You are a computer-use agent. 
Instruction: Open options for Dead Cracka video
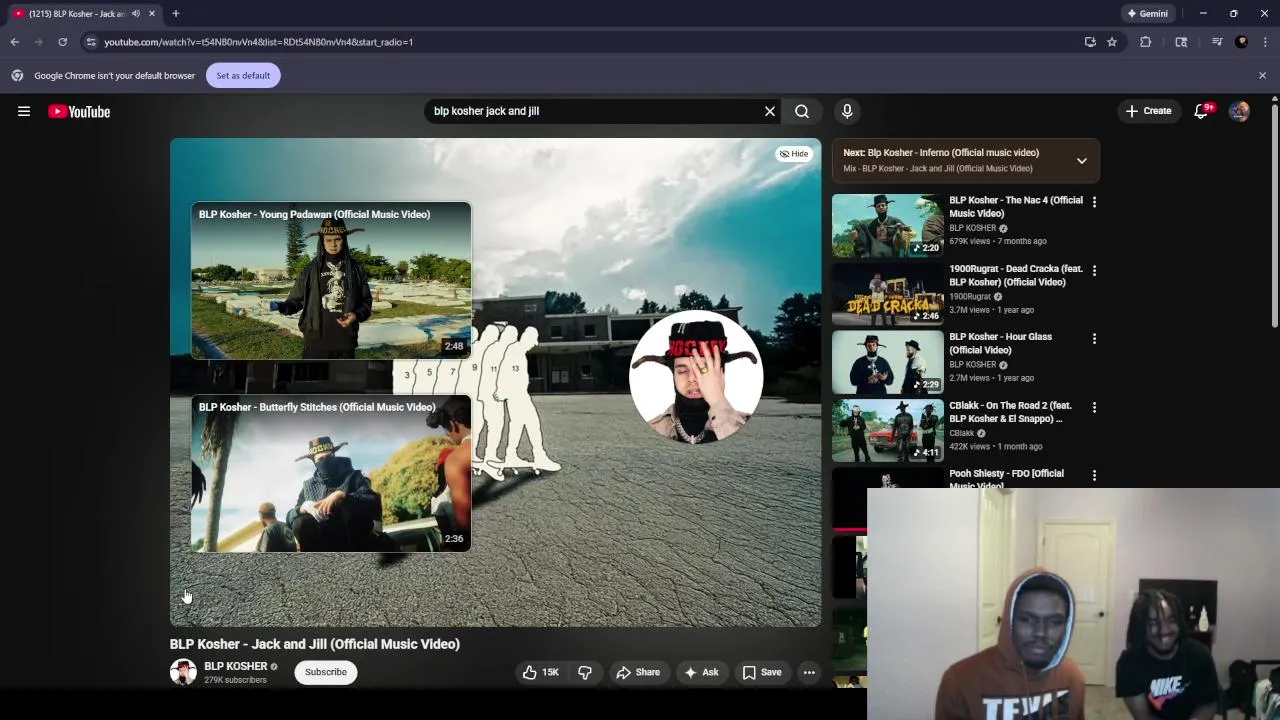coord(1094,270)
